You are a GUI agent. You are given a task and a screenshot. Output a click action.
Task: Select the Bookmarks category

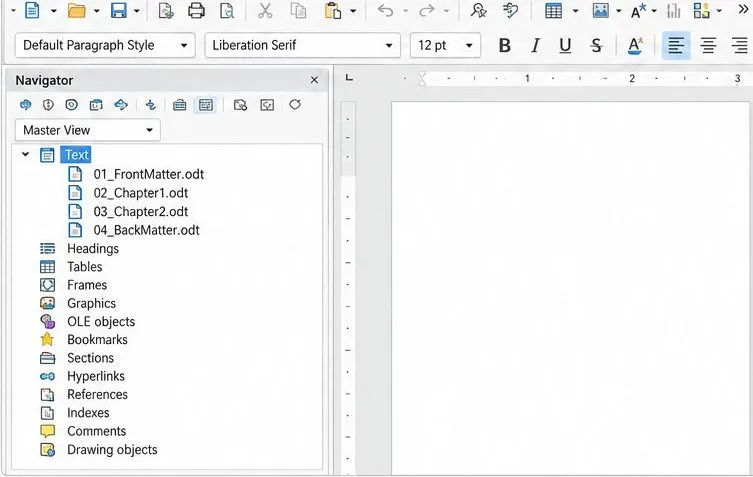click(97, 340)
